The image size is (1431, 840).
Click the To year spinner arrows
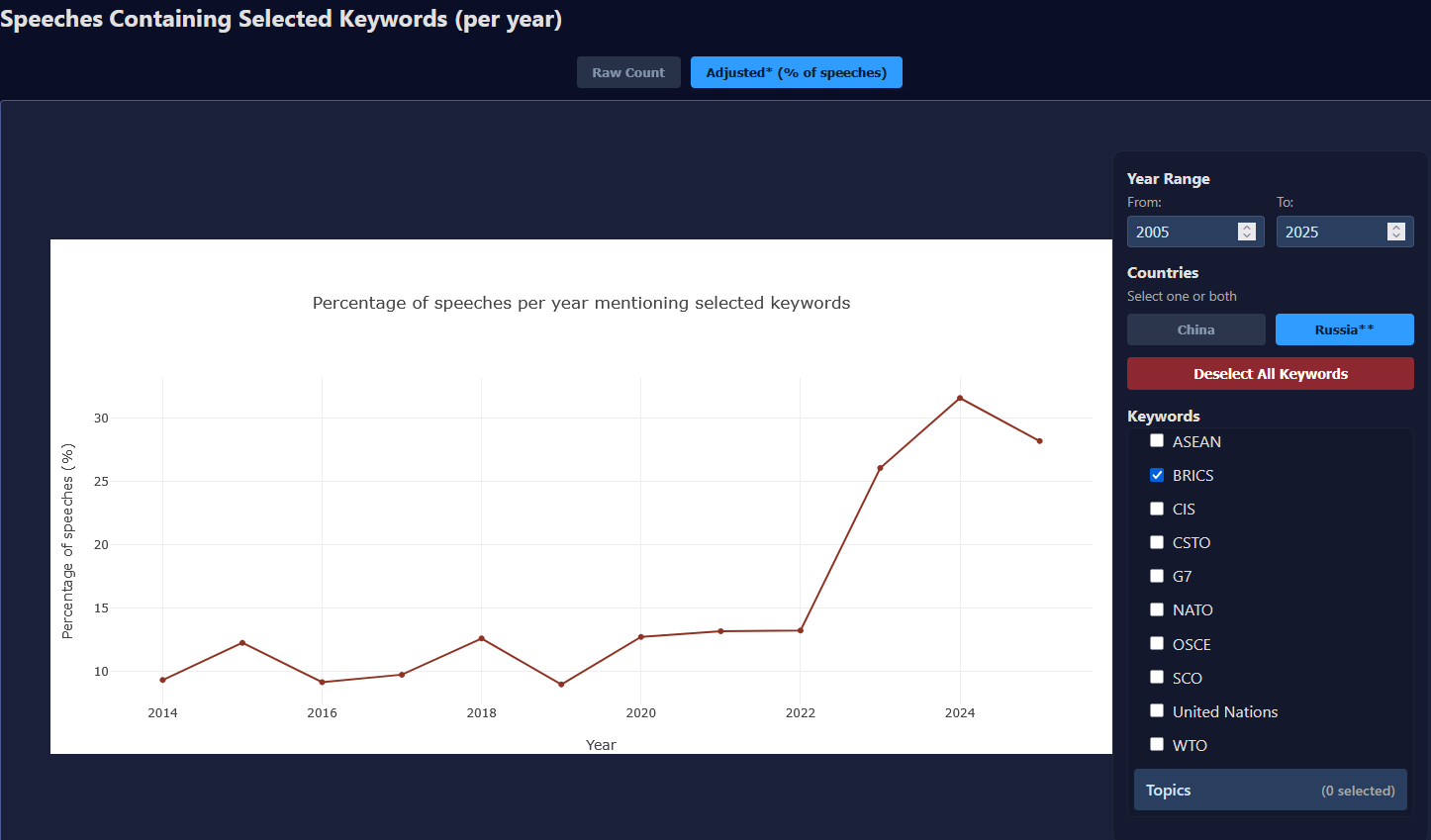pyautogui.click(x=1395, y=232)
